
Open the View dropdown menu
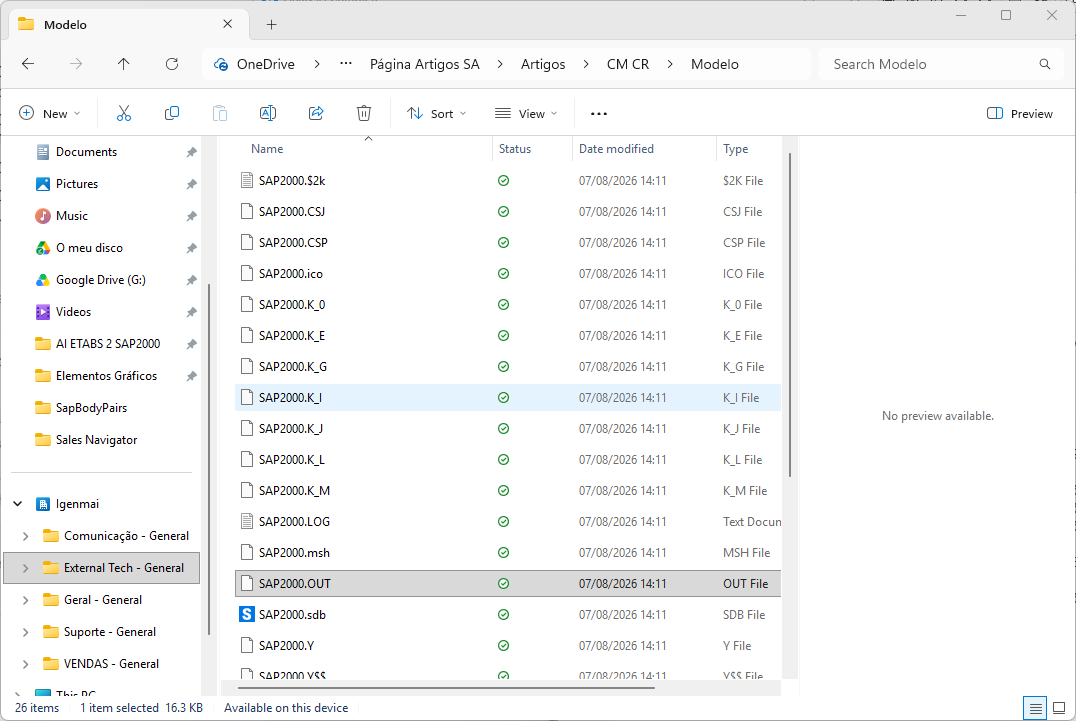526,113
